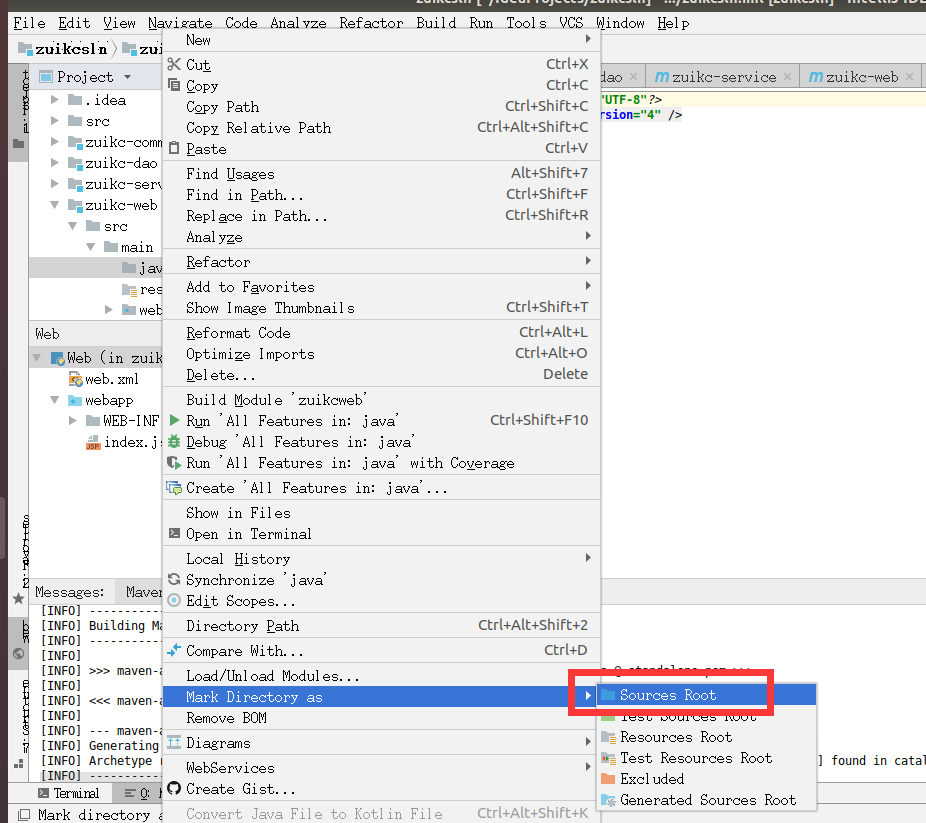Click the Create run configuration icon

tap(174, 488)
